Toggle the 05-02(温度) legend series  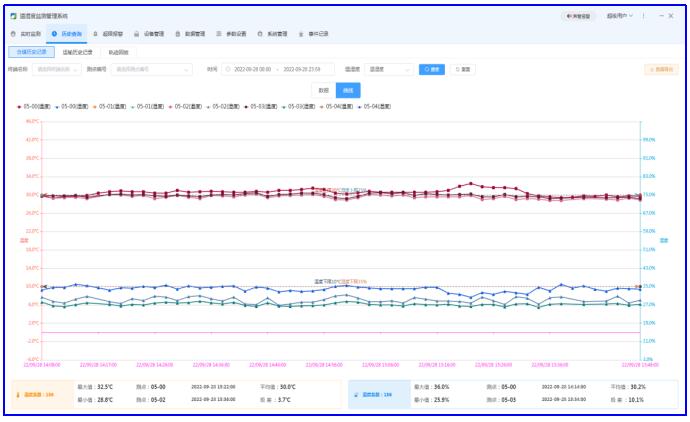click(188, 105)
